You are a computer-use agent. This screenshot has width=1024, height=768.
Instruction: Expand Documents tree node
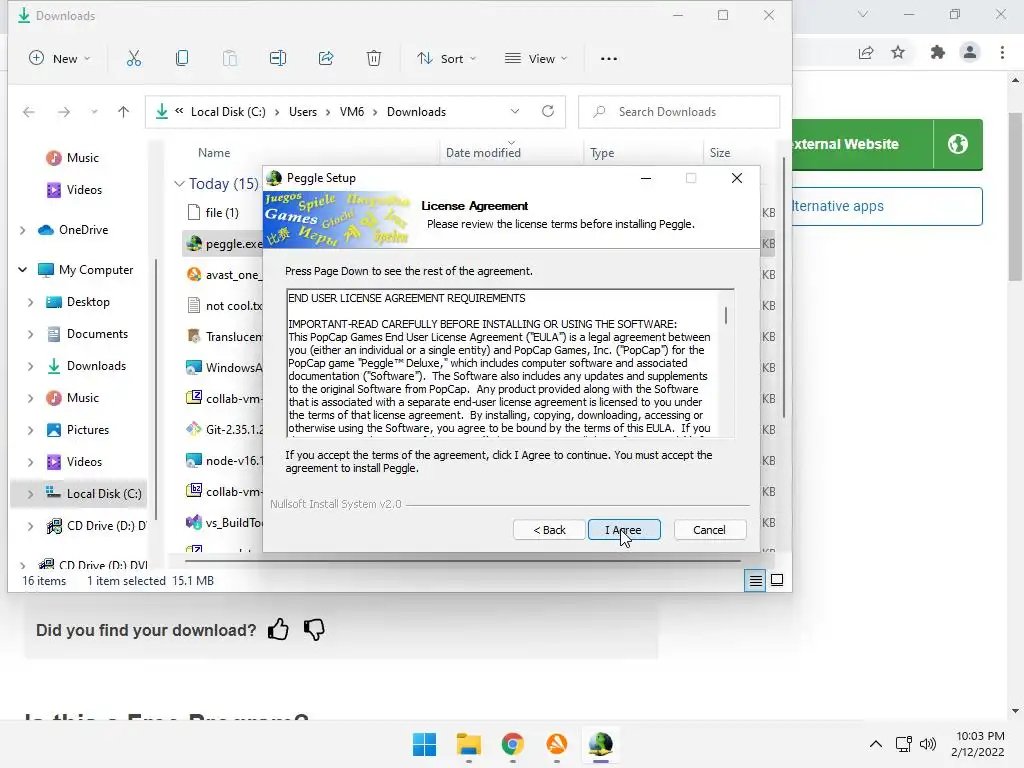click(x=31, y=334)
